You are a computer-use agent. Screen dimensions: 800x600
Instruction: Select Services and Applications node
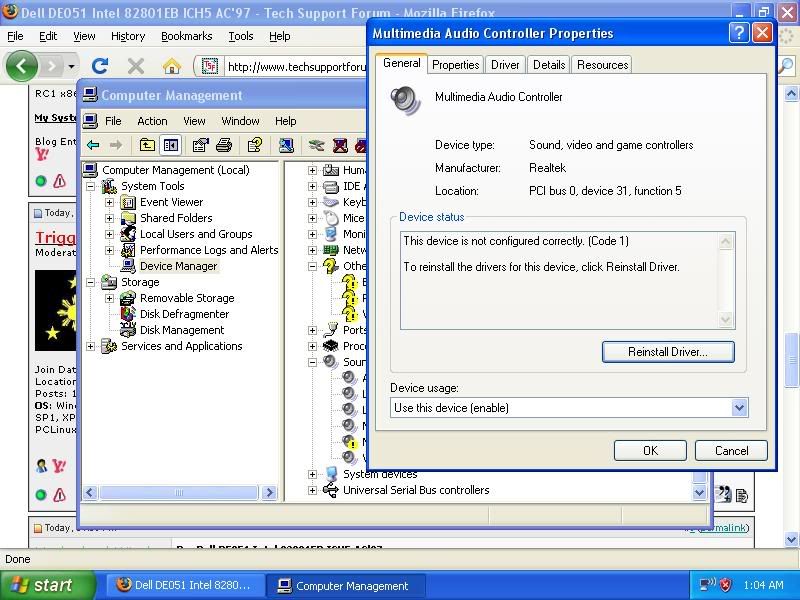click(x=182, y=346)
